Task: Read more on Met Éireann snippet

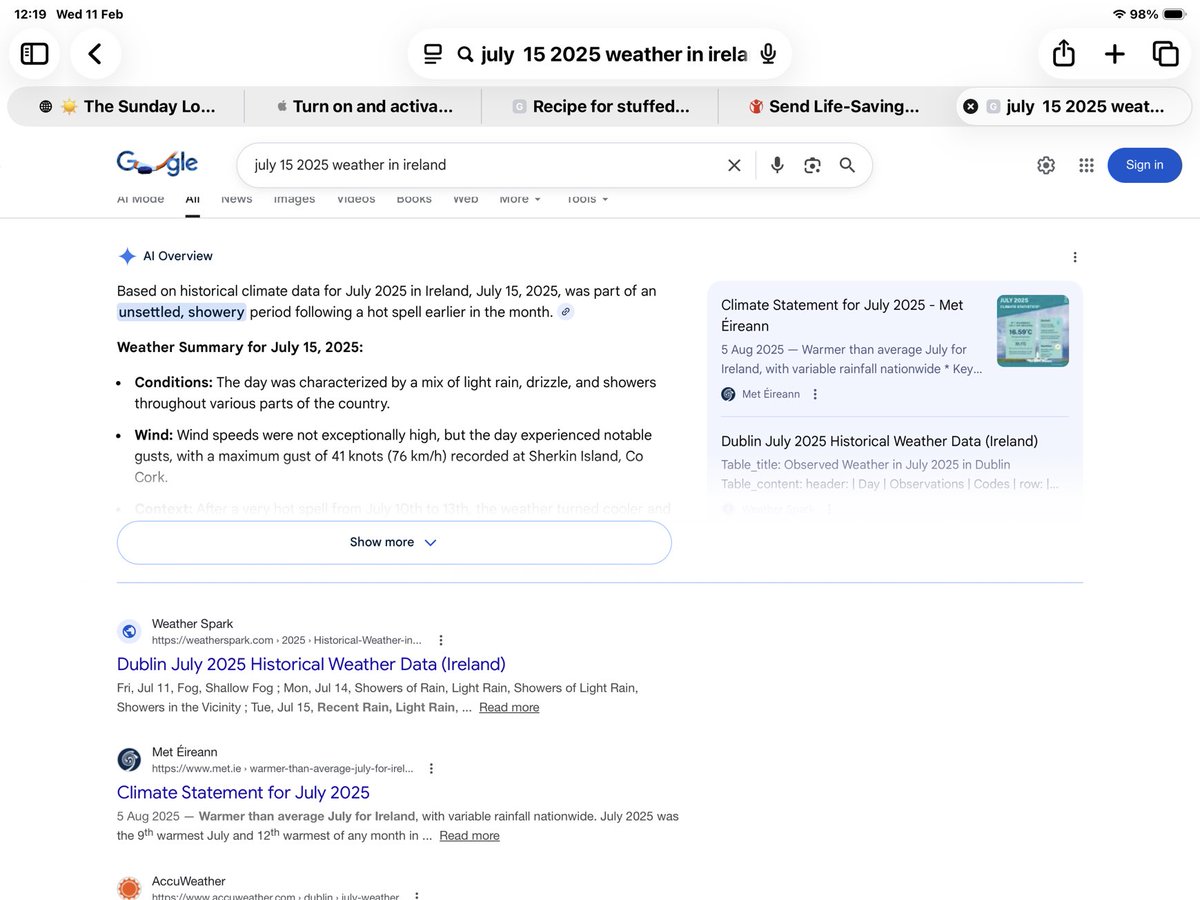Action: click(x=469, y=835)
